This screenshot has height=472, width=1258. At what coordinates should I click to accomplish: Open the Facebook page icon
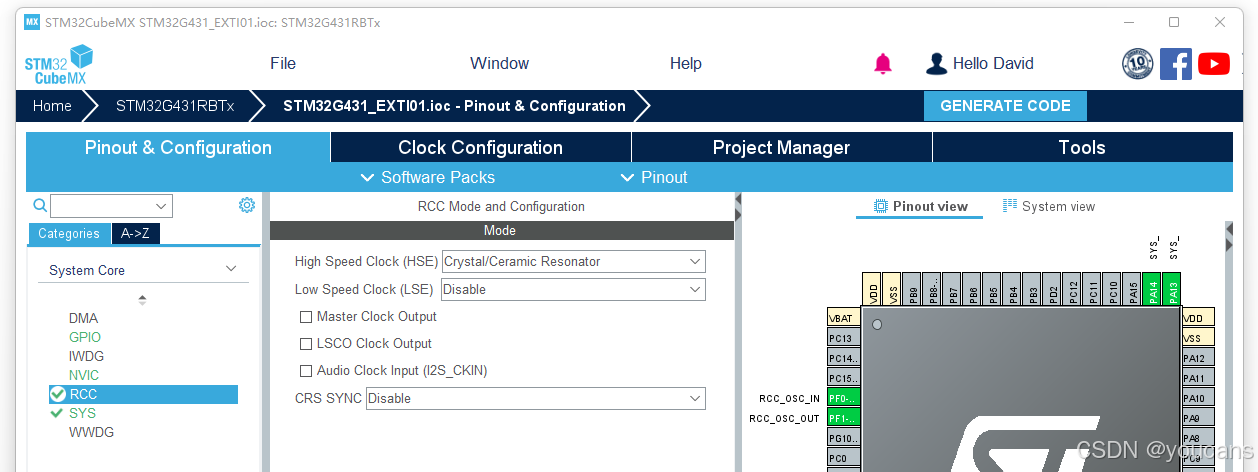coord(1176,64)
